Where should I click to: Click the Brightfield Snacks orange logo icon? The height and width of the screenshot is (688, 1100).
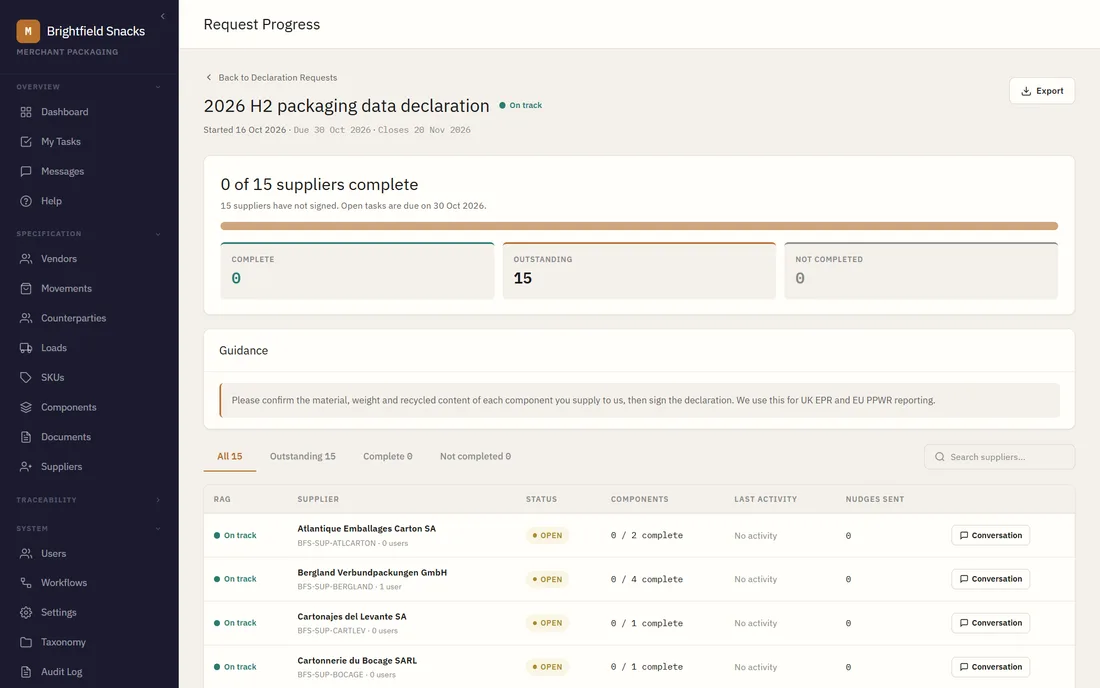click(28, 31)
